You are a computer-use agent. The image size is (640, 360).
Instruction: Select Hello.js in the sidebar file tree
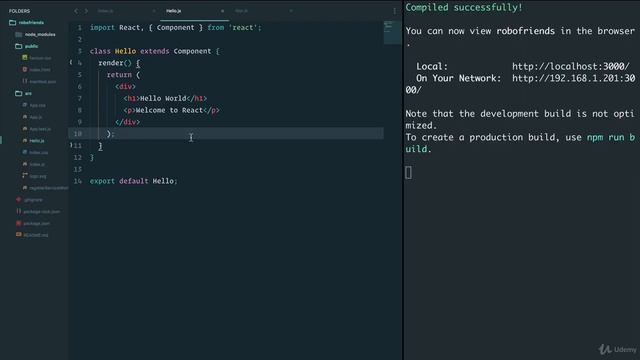point(37,141)
